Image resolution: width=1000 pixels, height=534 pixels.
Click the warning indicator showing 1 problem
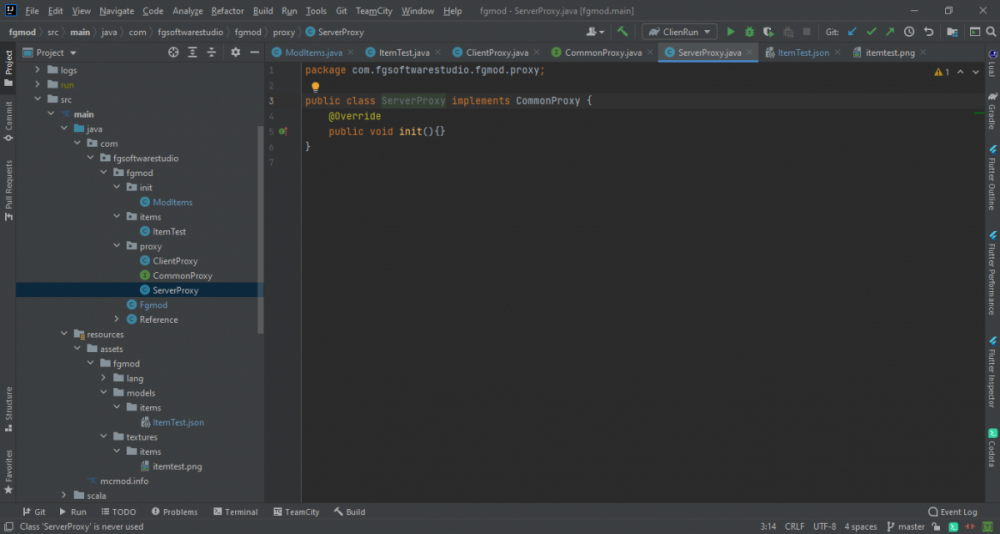click(941, 72)
